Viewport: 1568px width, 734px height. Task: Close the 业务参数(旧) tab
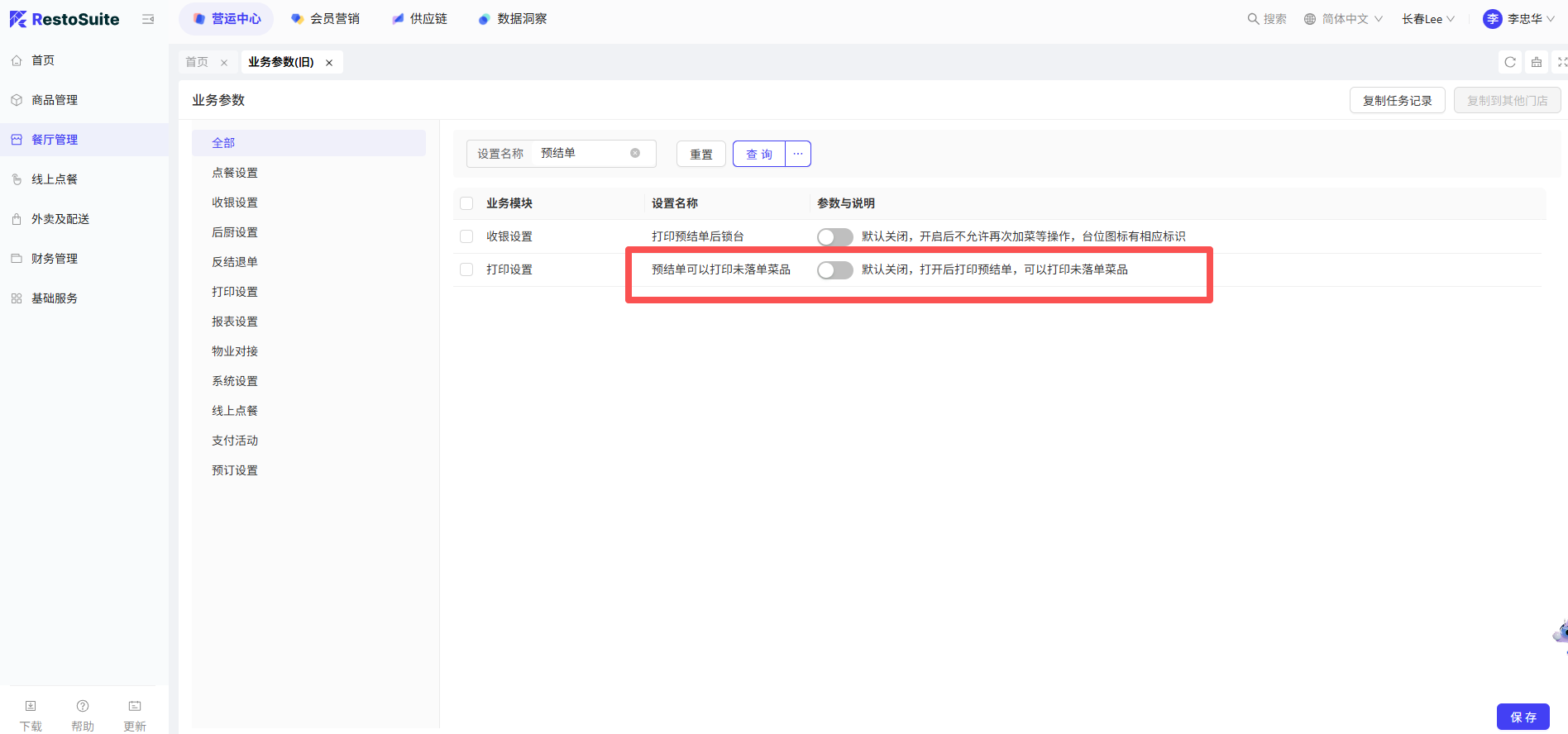pos(329,63)
